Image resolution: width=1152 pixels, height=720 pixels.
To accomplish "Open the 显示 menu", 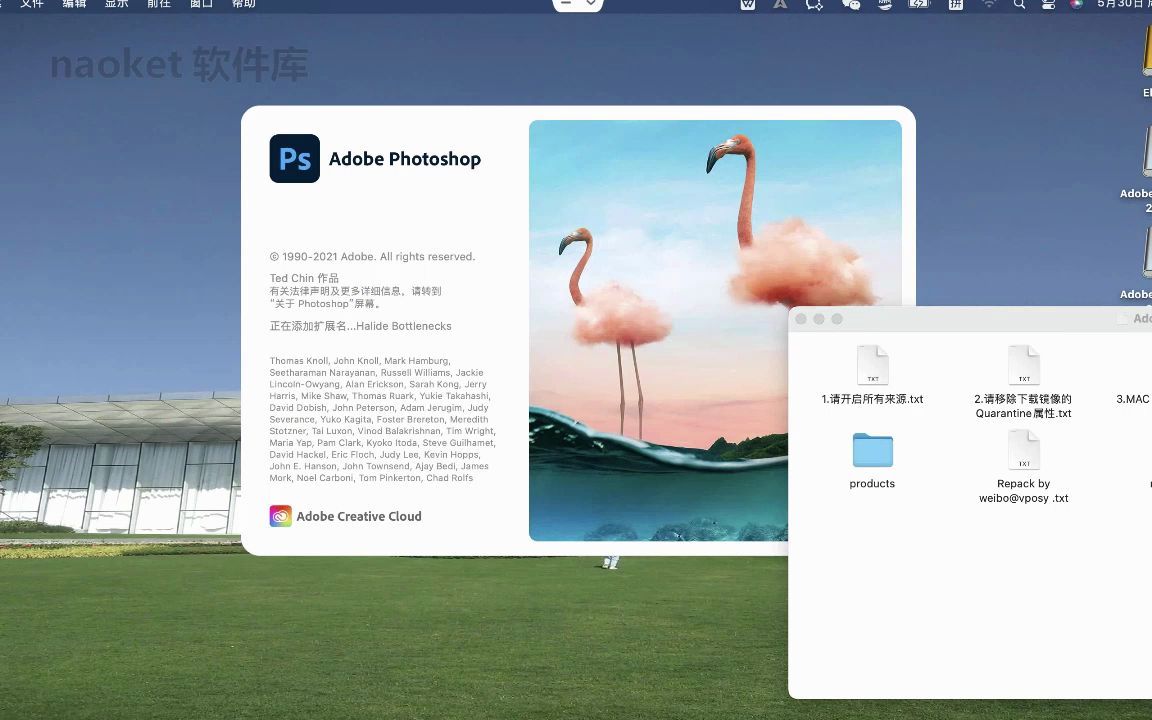I will (117, 4).
